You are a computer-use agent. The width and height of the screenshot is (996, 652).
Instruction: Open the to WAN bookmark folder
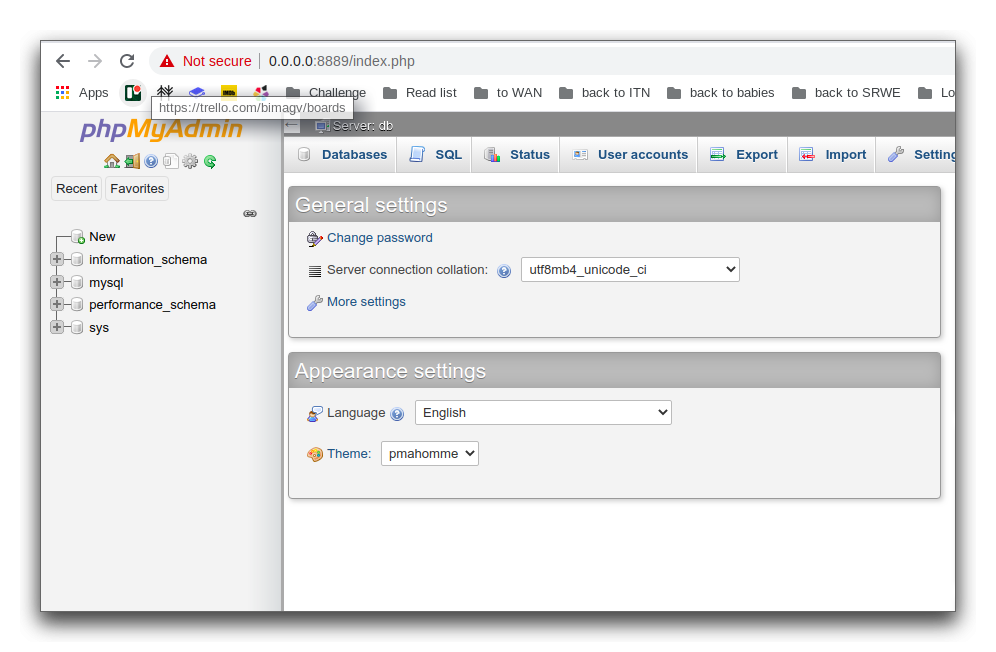tap(508, 93)
